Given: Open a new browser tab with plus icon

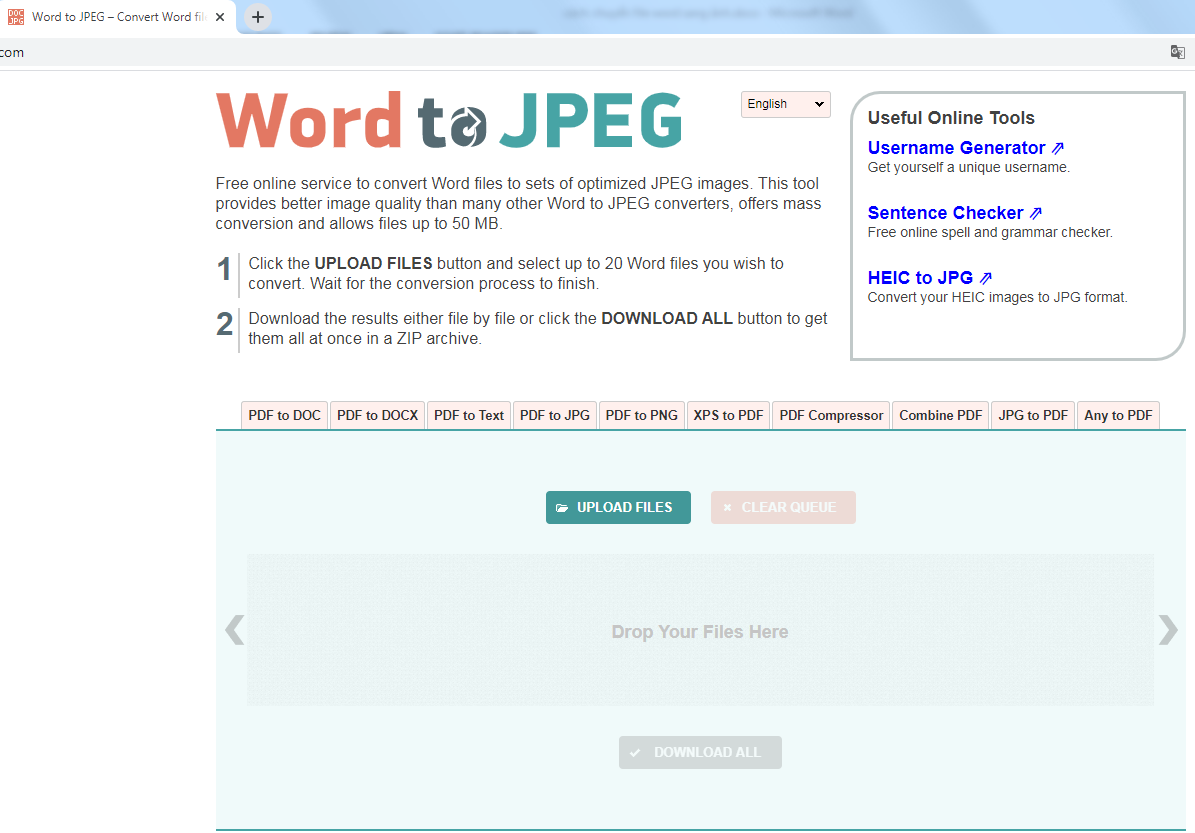Looking at the screenshot, I should tap(258, 17).
